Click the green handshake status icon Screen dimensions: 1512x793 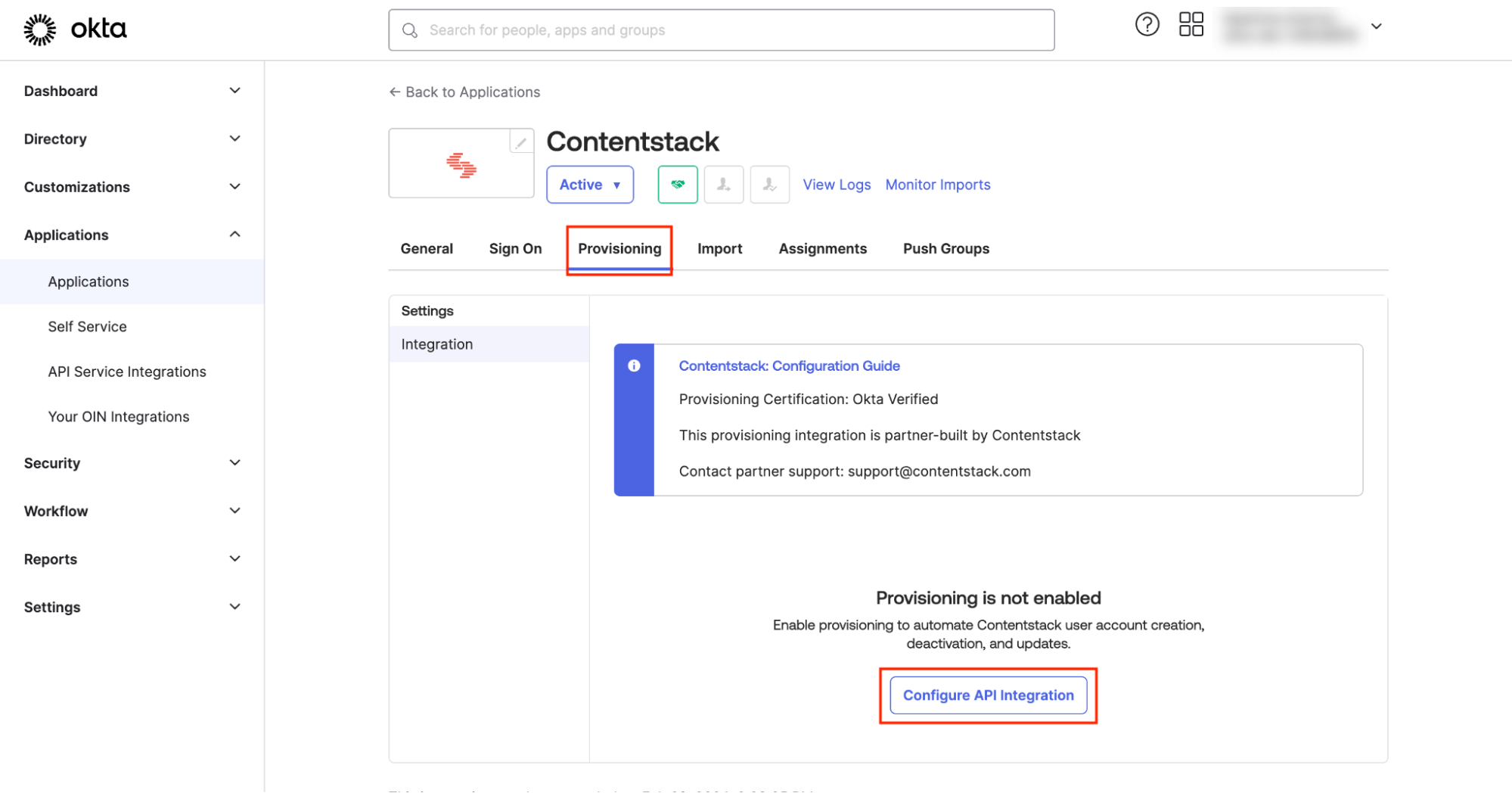click(677, 185)
